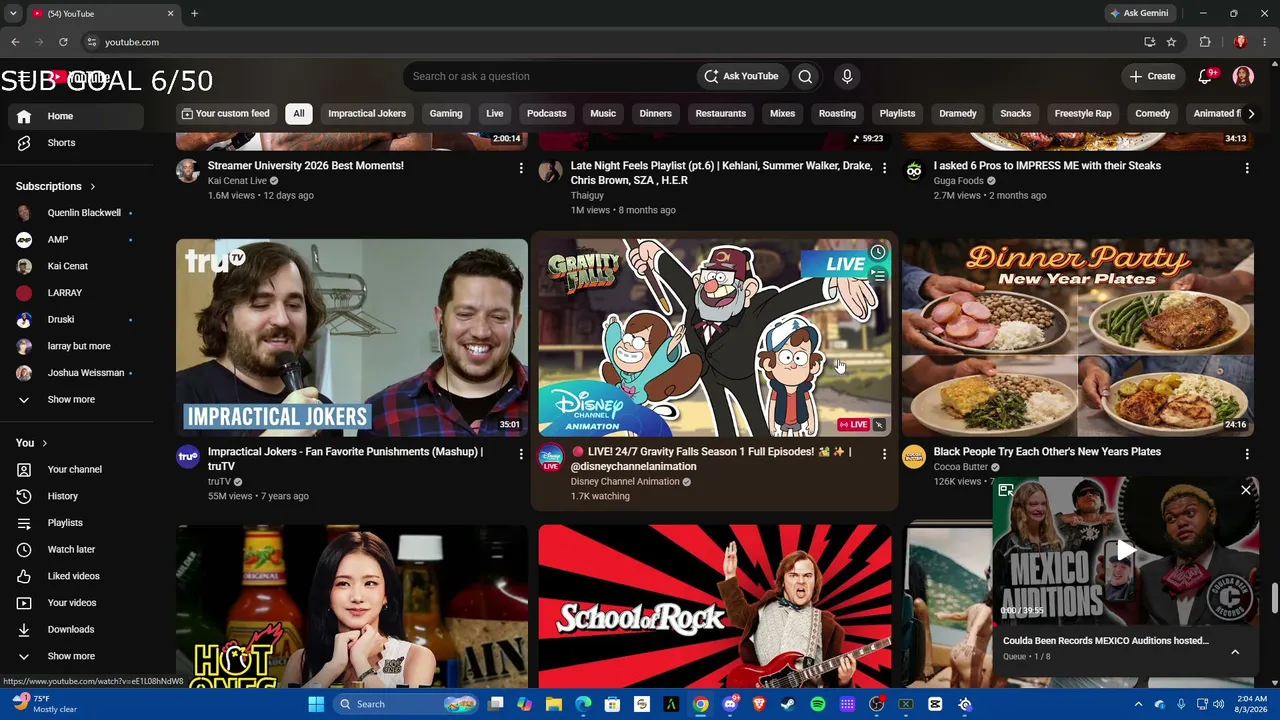Open a new browser tab
1280x720 pixels.
(x=194, y=13)
